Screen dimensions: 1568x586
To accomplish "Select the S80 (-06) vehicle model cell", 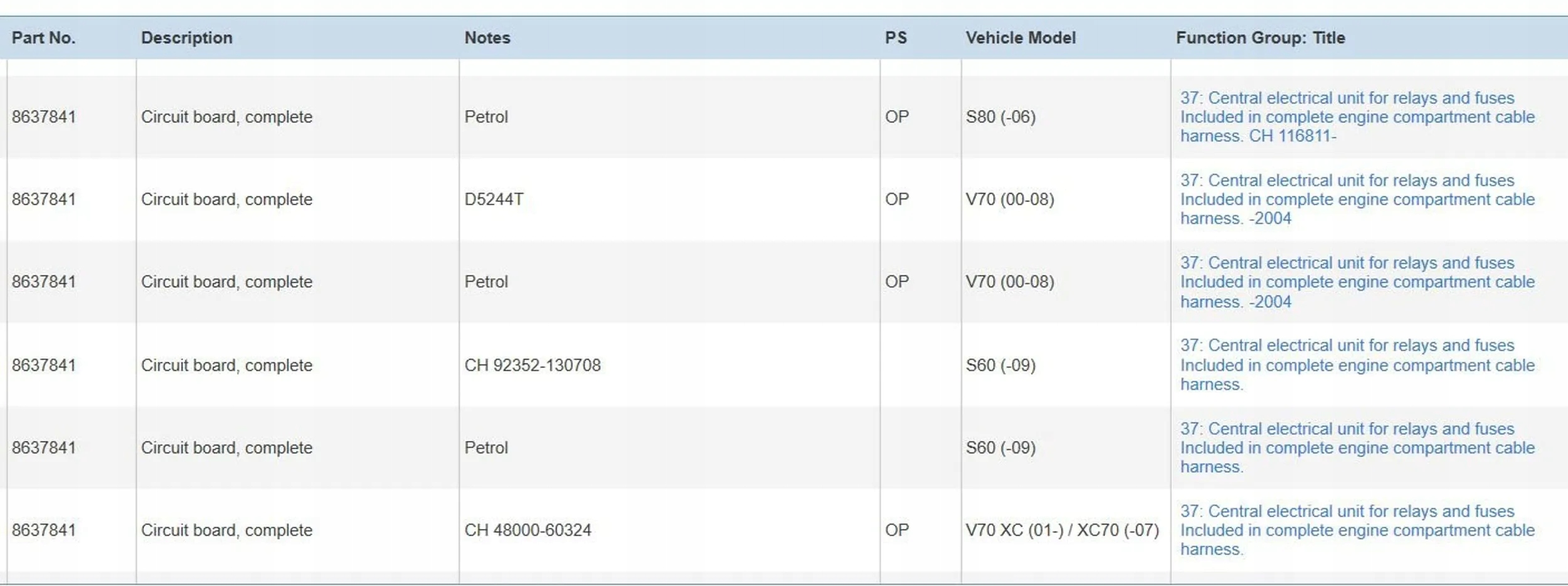I will pyautogui.click(x=1000, y=117).
